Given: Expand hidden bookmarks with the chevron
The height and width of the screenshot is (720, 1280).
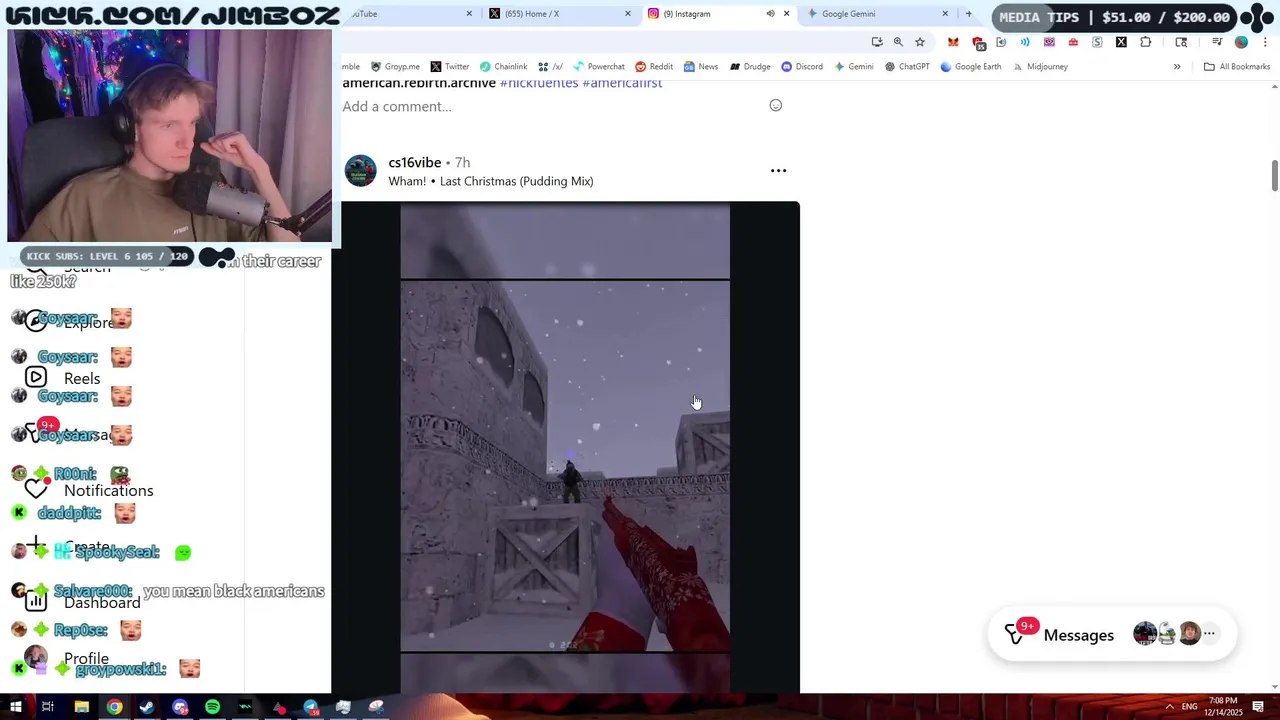Looking at the screenshot, I should [x=1177, y=67].
